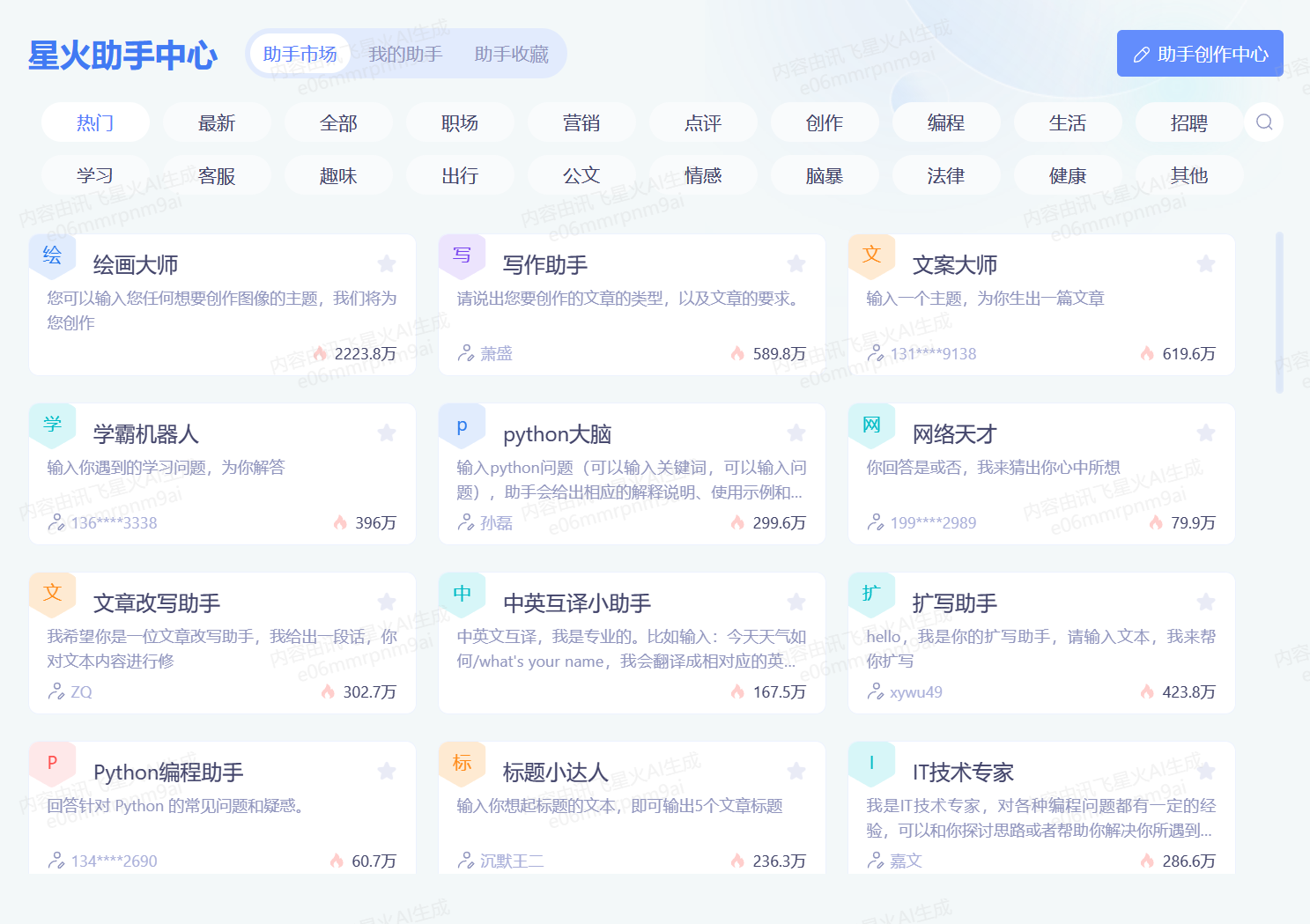The height and width of the screenshot is (924, 1310).
Task: Click the 扩写助手 badge icon
Action: (x=871, y=594)
